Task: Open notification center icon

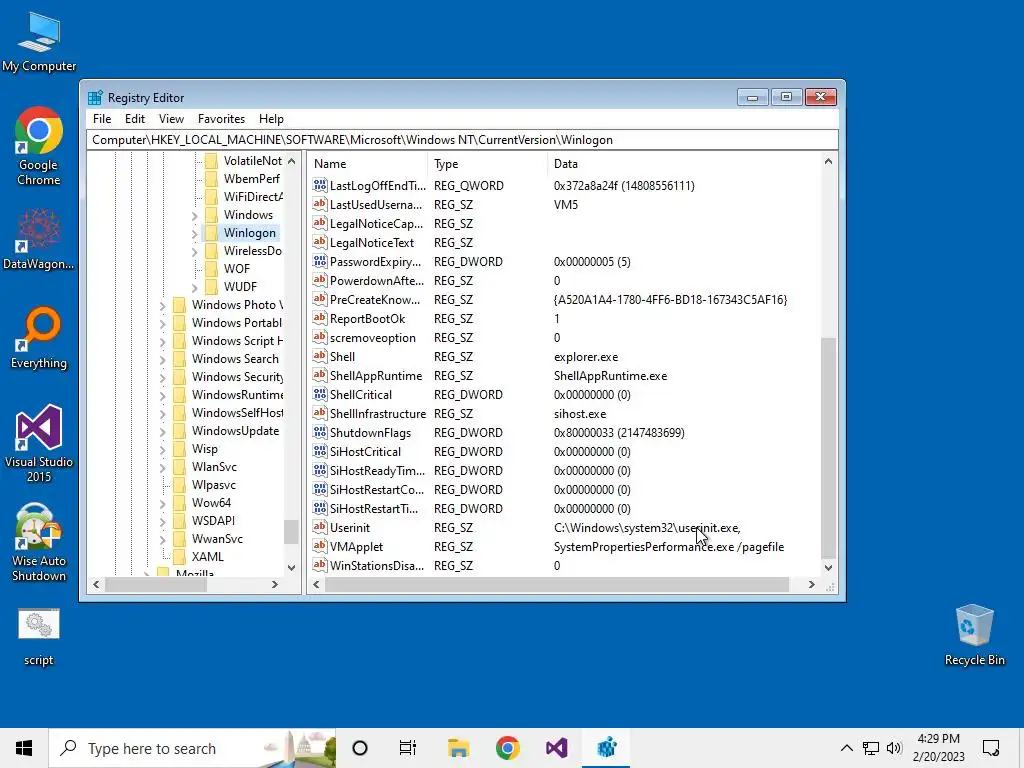Action: point(991,748)
